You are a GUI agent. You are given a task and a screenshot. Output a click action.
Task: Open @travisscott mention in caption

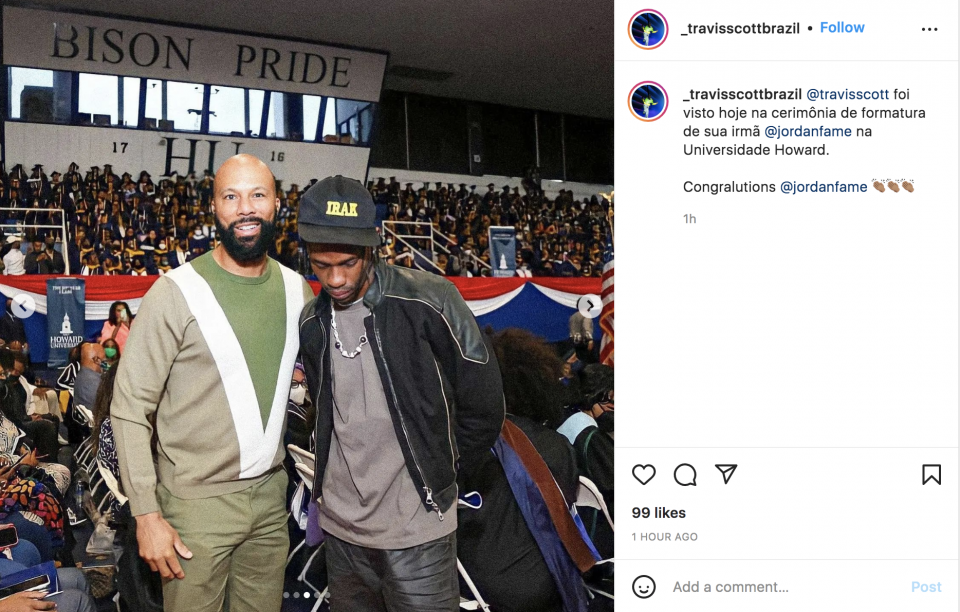(x=847, y=94)
